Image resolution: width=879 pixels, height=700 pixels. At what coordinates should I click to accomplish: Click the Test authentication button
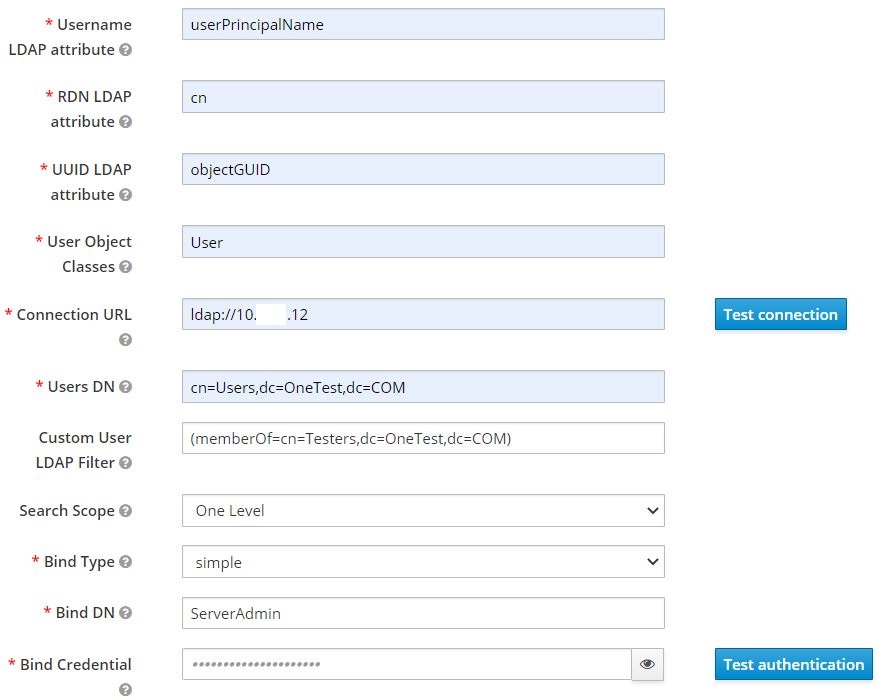[x=793, y=664]
